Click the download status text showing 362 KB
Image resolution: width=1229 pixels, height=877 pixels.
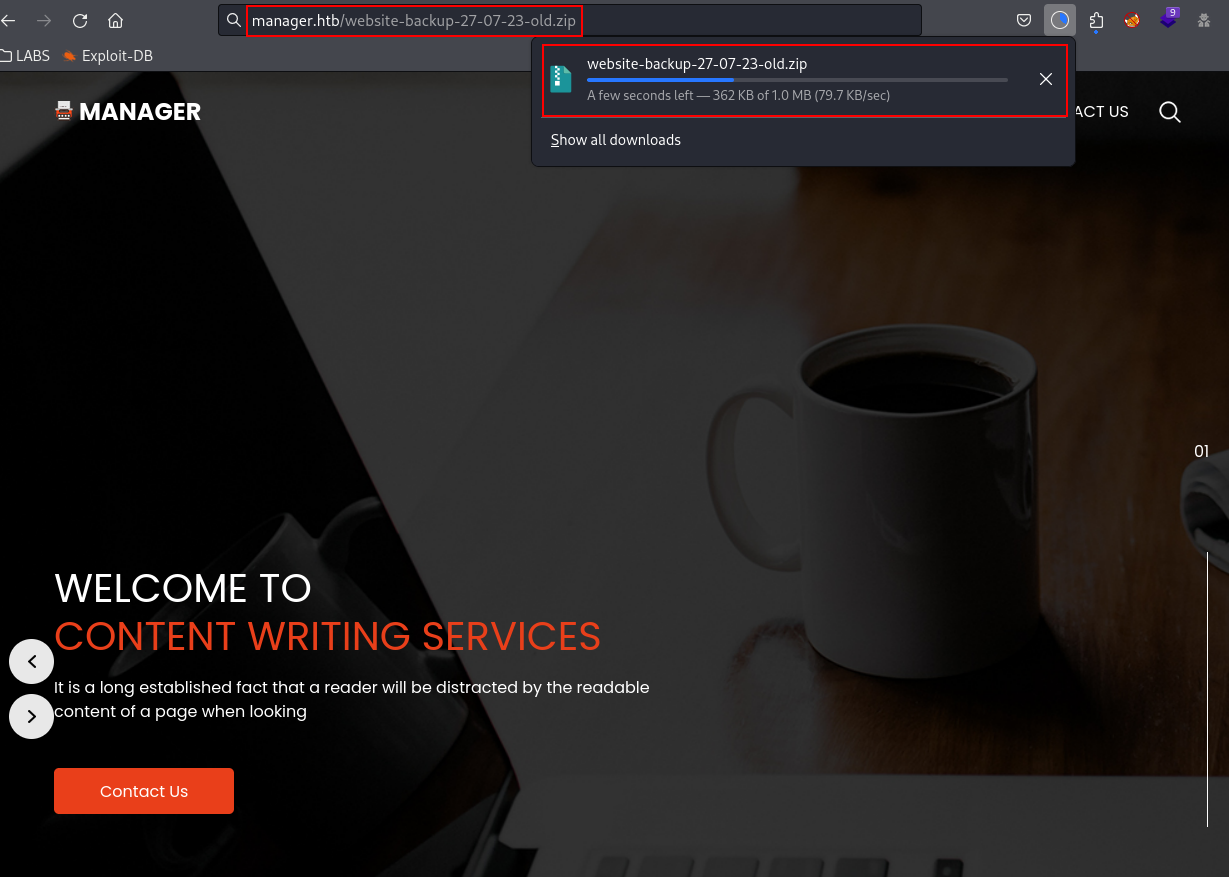coord(738,96)
